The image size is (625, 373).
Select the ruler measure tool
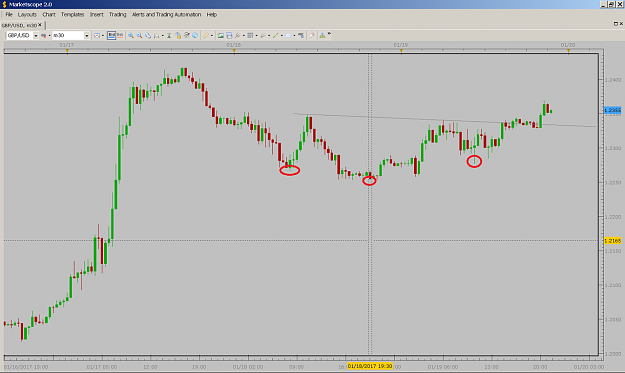click(206, 35)
